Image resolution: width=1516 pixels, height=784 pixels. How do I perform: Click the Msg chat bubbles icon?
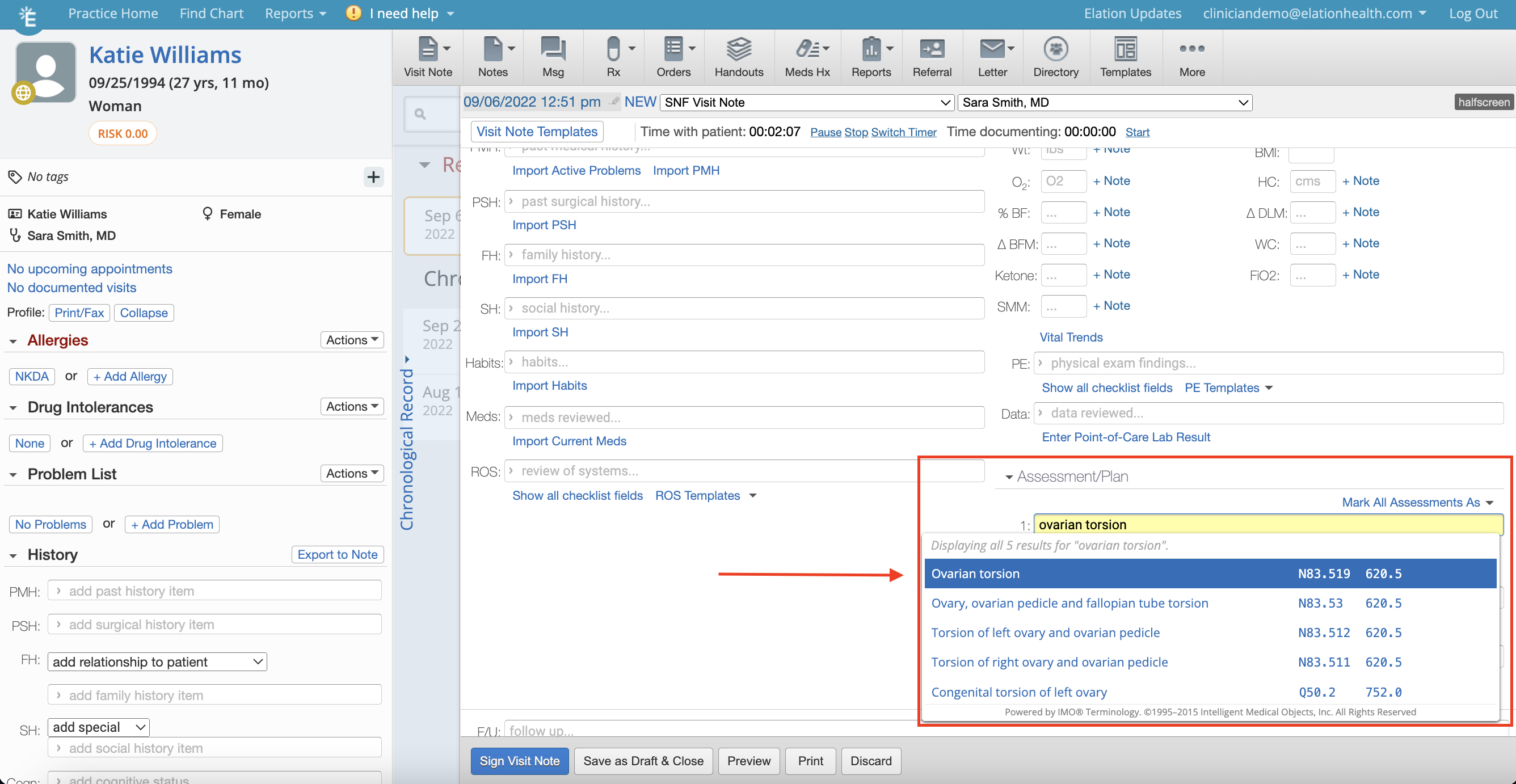click(x=553, y=49)
